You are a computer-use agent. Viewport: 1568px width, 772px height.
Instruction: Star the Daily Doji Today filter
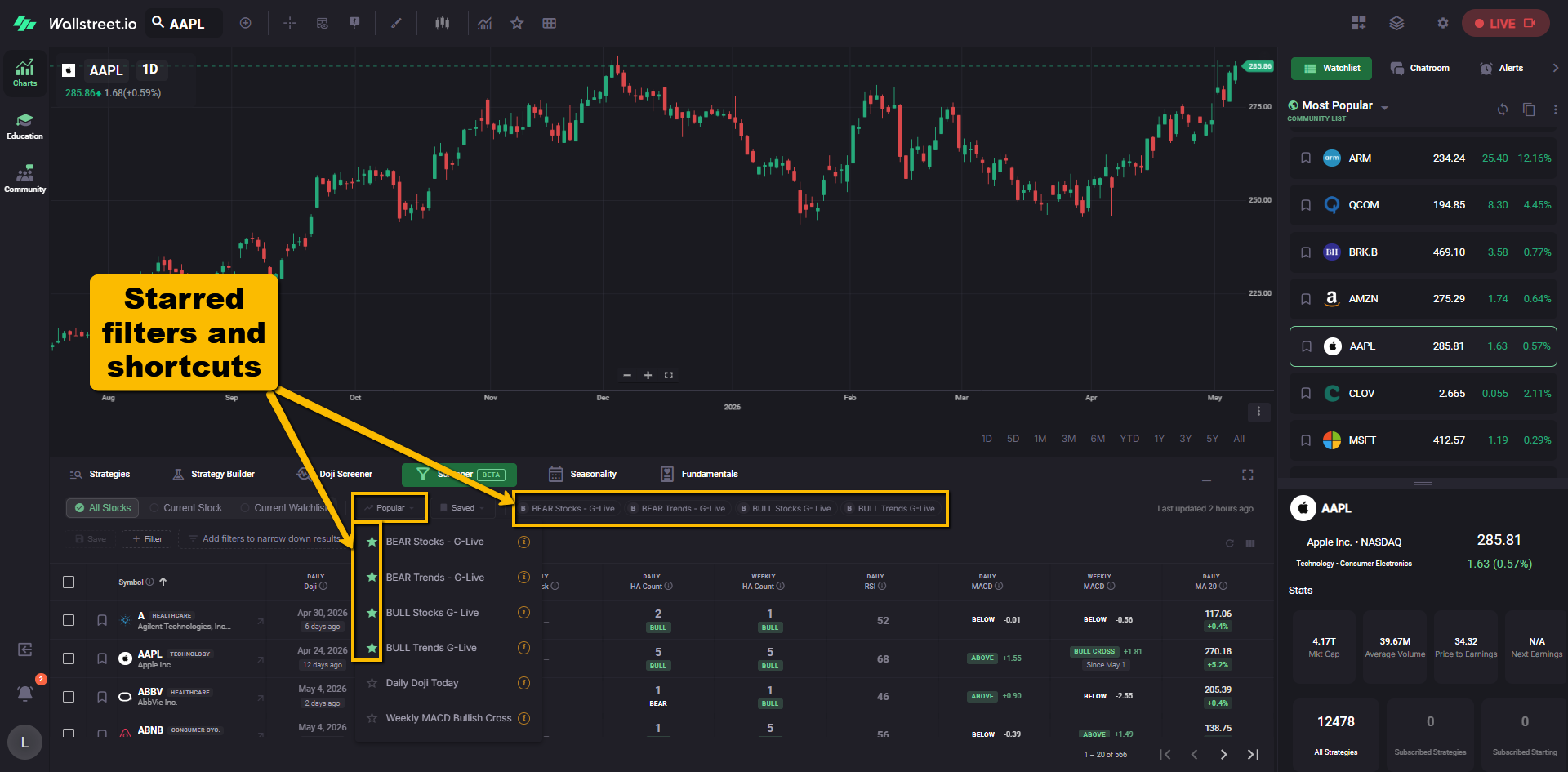click(x=372, y=683)
